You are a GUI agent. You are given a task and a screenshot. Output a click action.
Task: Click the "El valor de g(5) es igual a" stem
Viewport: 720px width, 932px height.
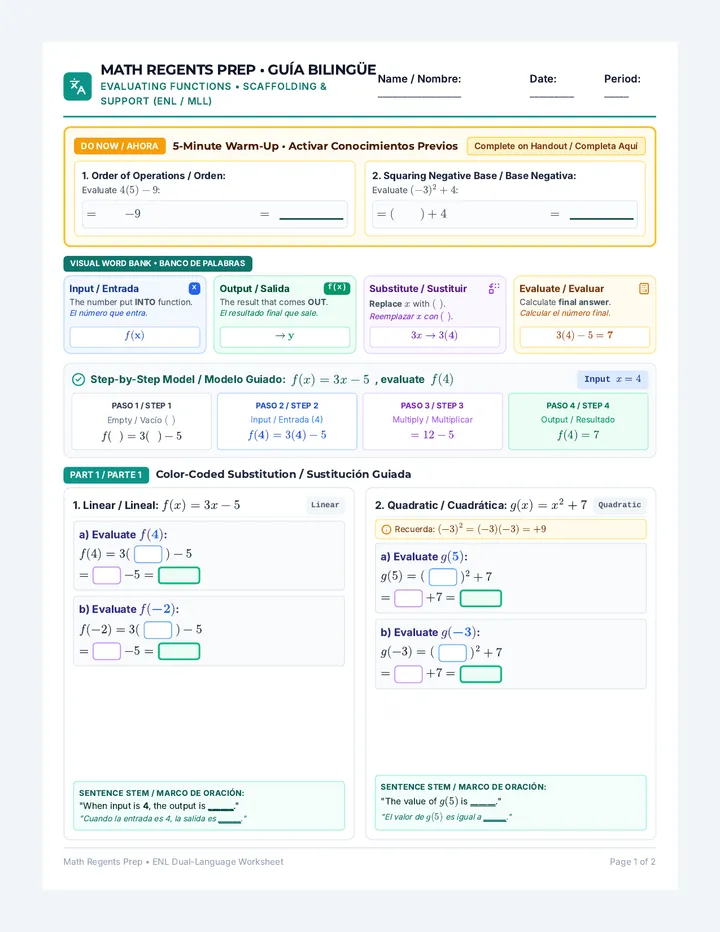447,817
